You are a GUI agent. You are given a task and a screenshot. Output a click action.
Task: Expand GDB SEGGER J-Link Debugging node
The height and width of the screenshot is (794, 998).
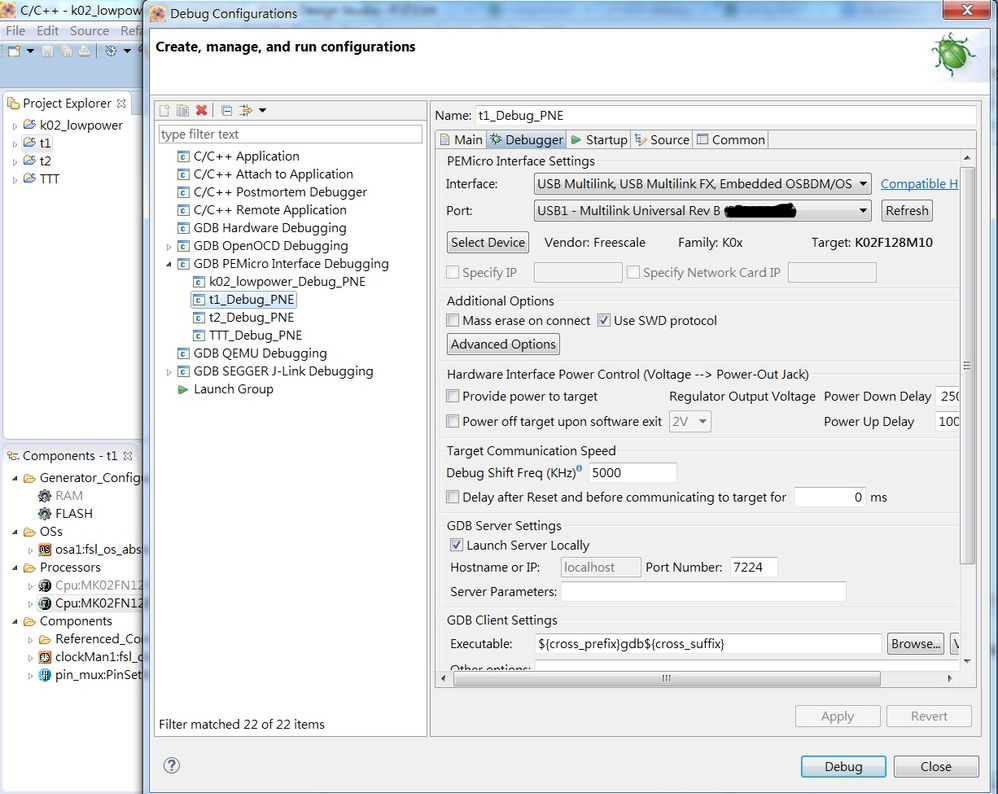(x=169, y=371)
